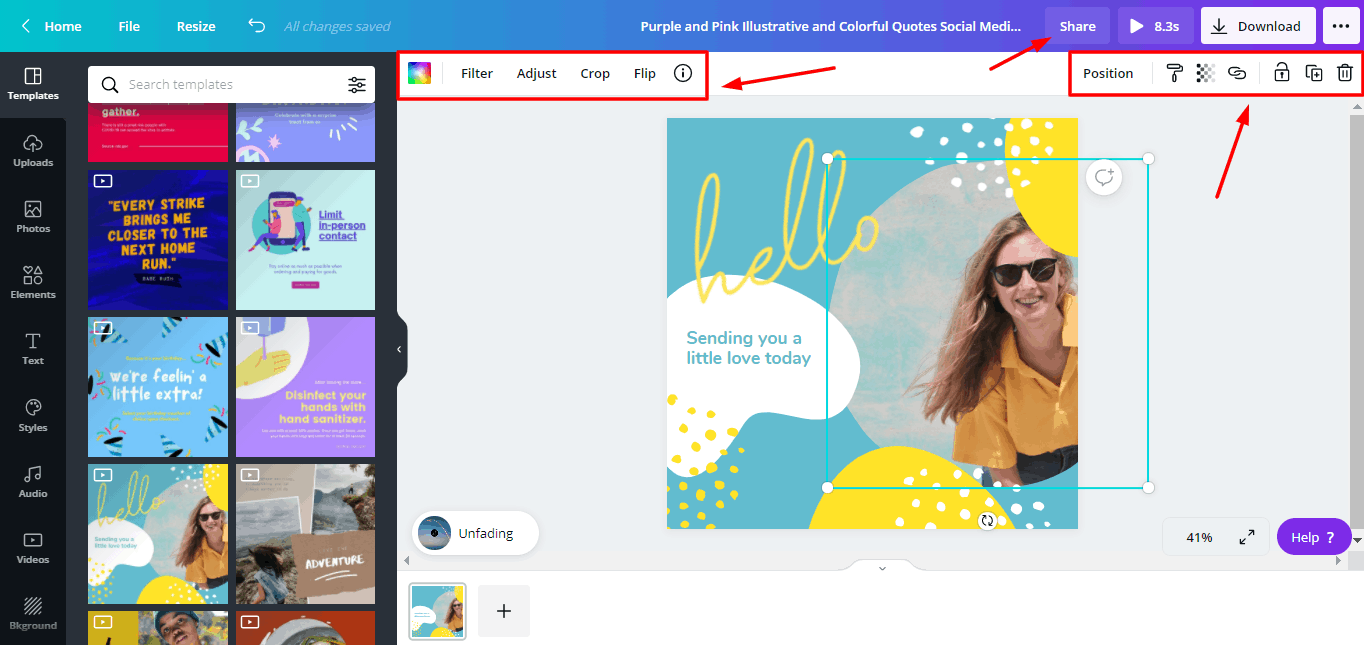Open the Elements tab in the sidebar
This screenshot has width=1364, height=645.
33,282
